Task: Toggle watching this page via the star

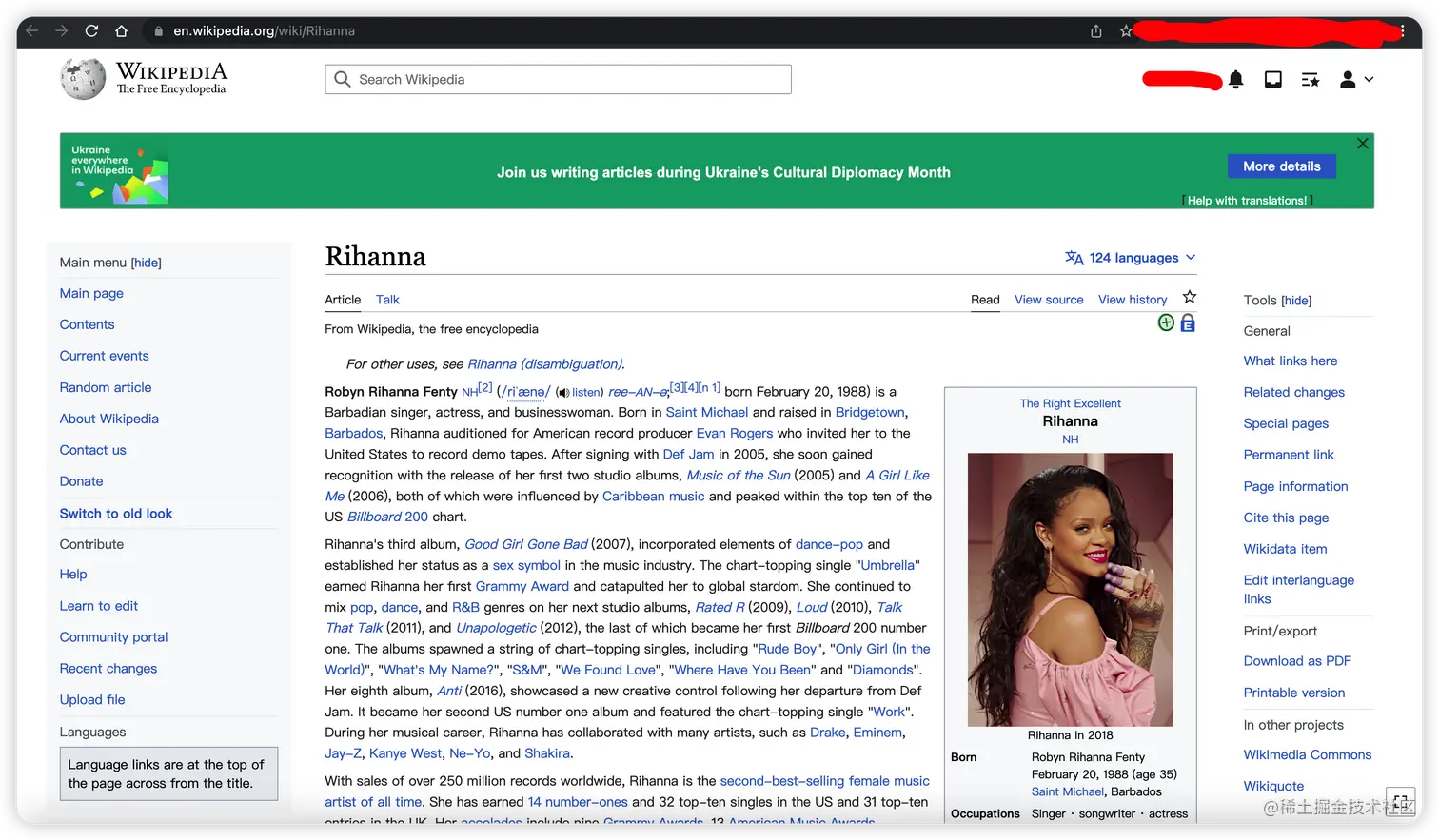Action: [1190, 296]
